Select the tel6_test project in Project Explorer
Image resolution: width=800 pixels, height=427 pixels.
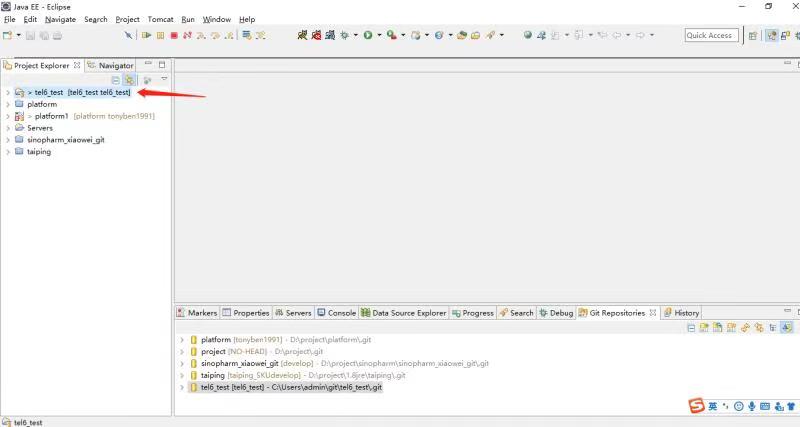[x=72, y=92]
